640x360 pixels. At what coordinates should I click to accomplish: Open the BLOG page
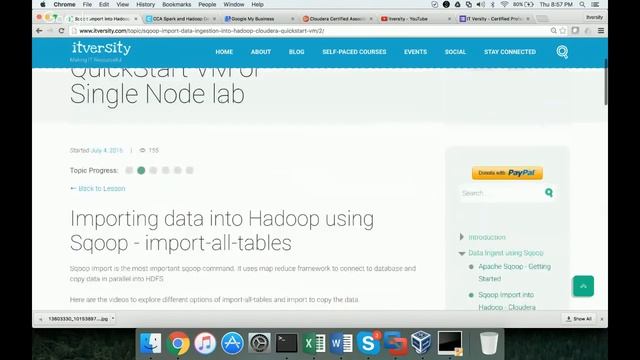point(296,52)
